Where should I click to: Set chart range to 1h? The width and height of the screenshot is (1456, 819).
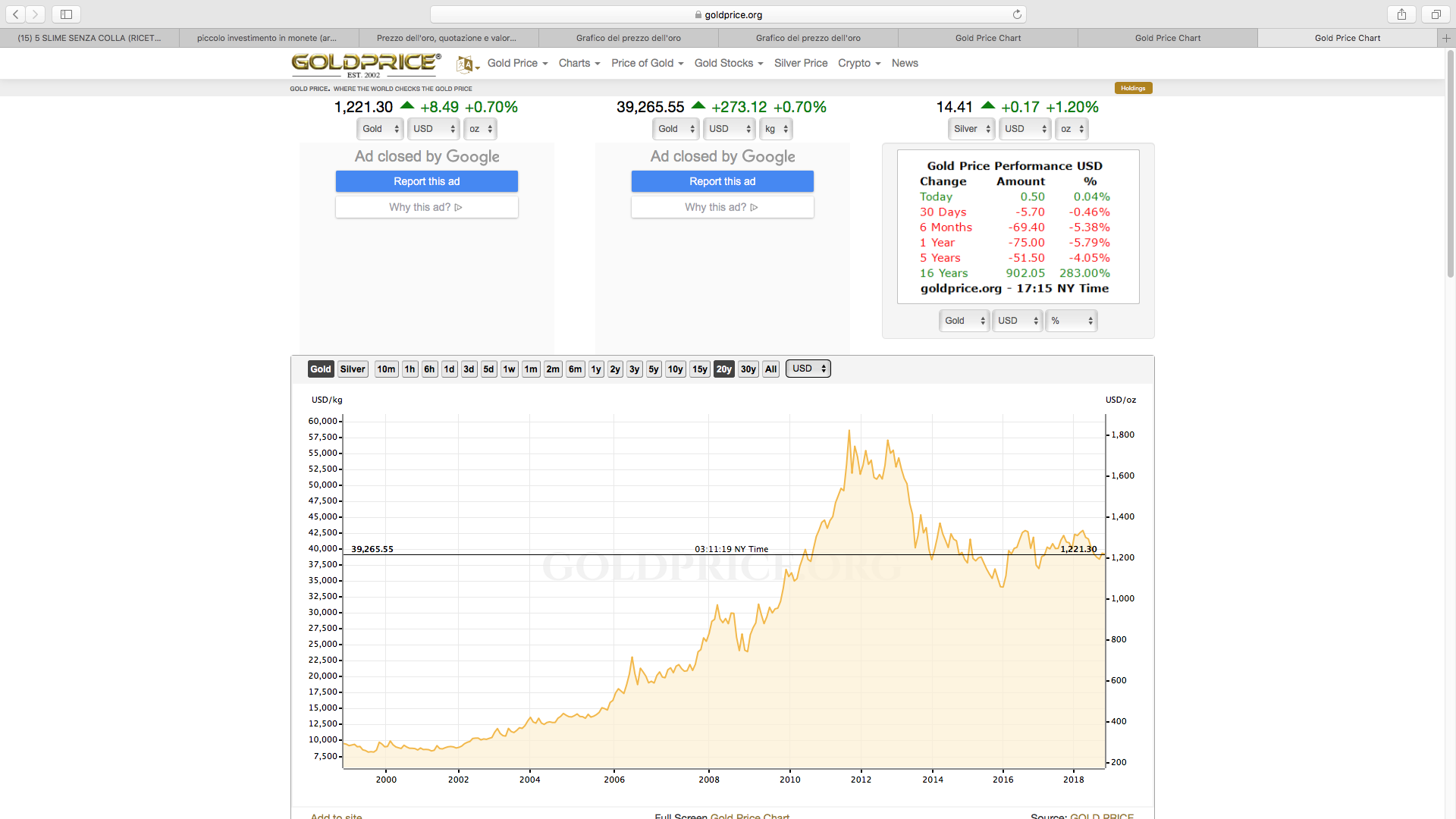click(410, 369)
